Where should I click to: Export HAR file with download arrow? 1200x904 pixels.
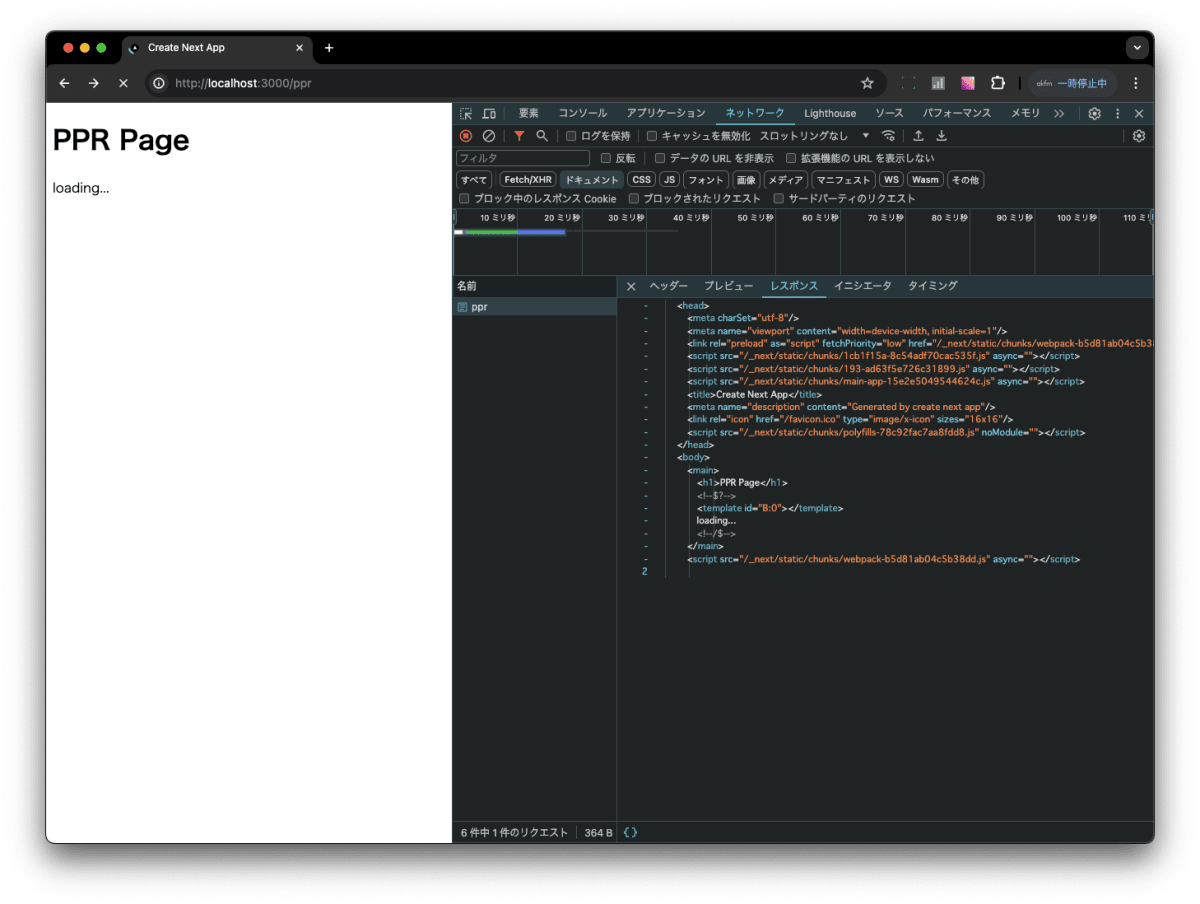pyautogui.click(x=941, y=136)
